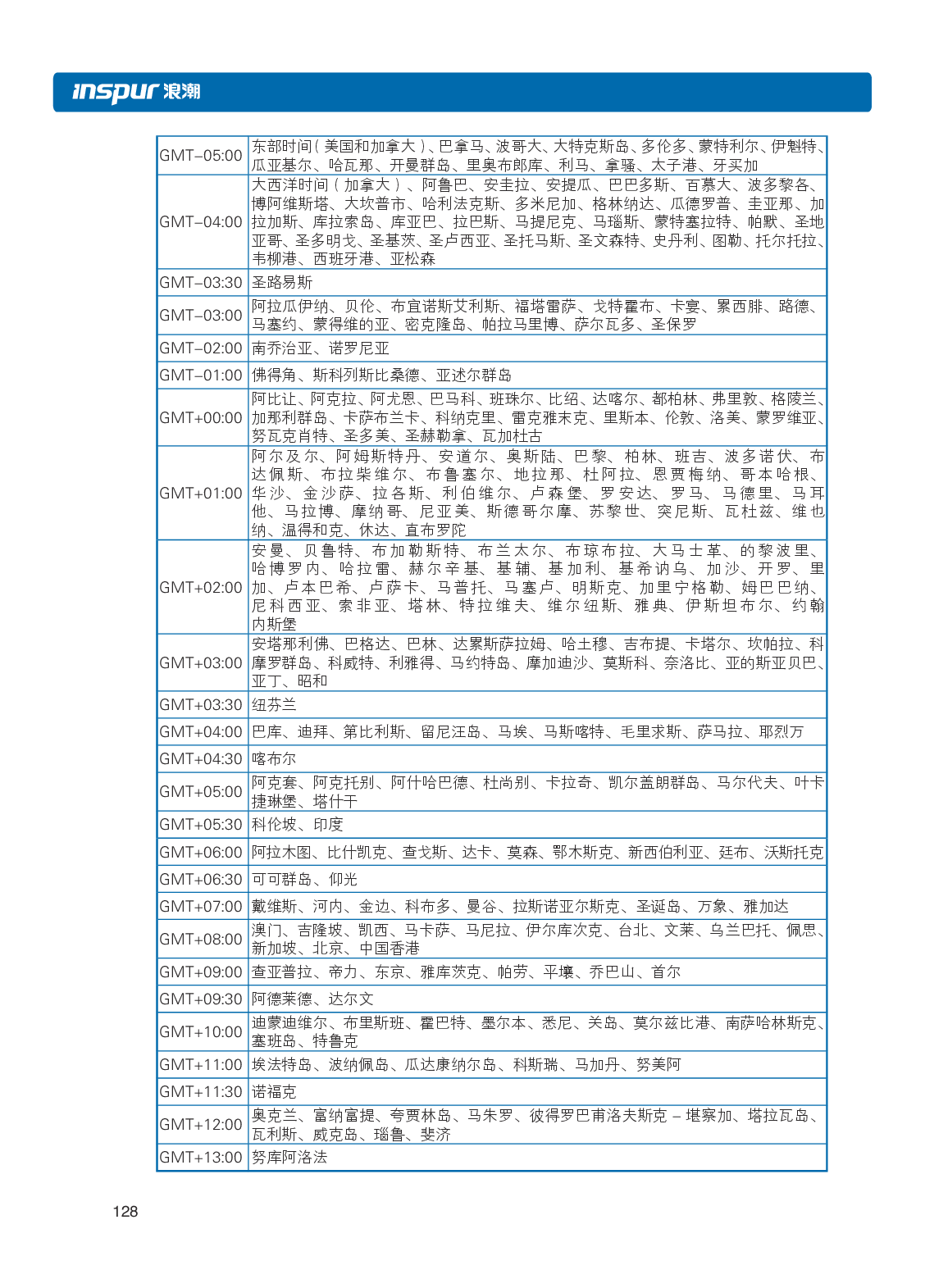Viewport: 925px width, 1288px height.
Task: Select the GMT+00:00 time zone cell
Action: click(x=202, y=417)
